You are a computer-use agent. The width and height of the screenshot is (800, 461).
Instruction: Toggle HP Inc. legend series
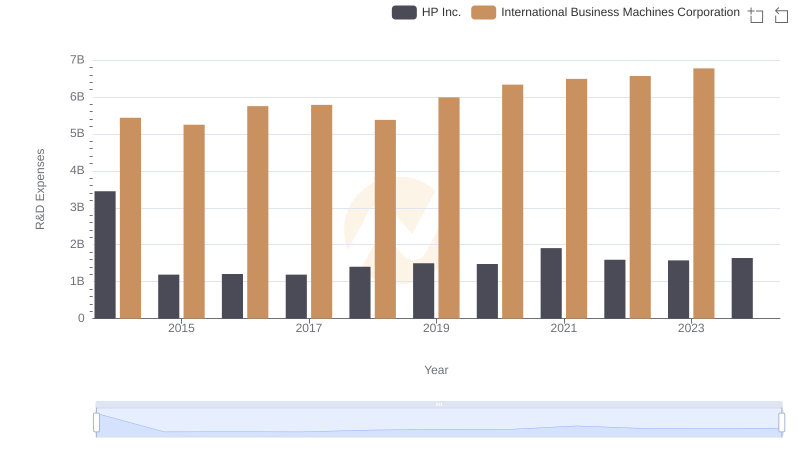coord(426,12)
